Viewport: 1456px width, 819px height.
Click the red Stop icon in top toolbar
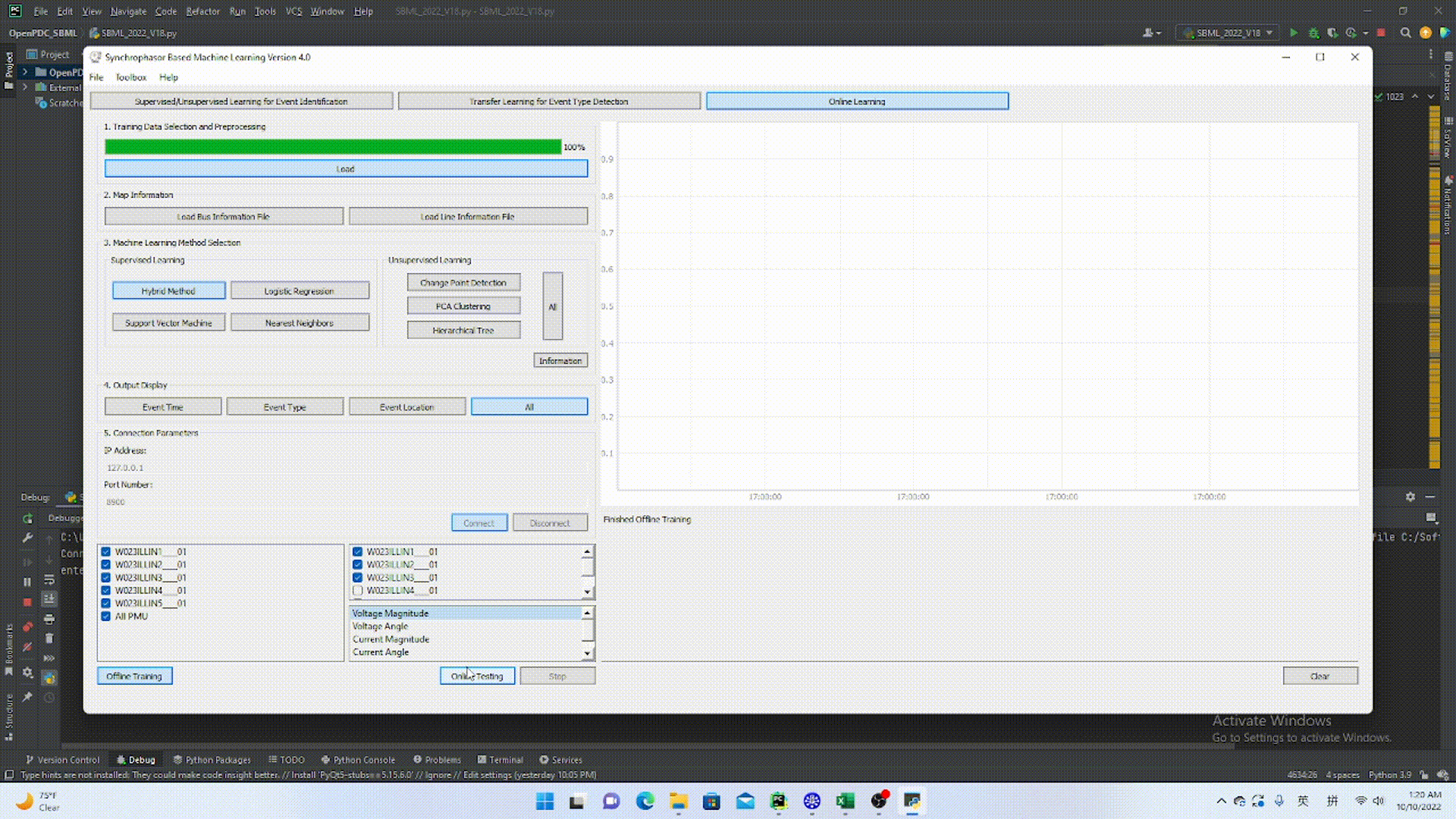pos(1381,33)
